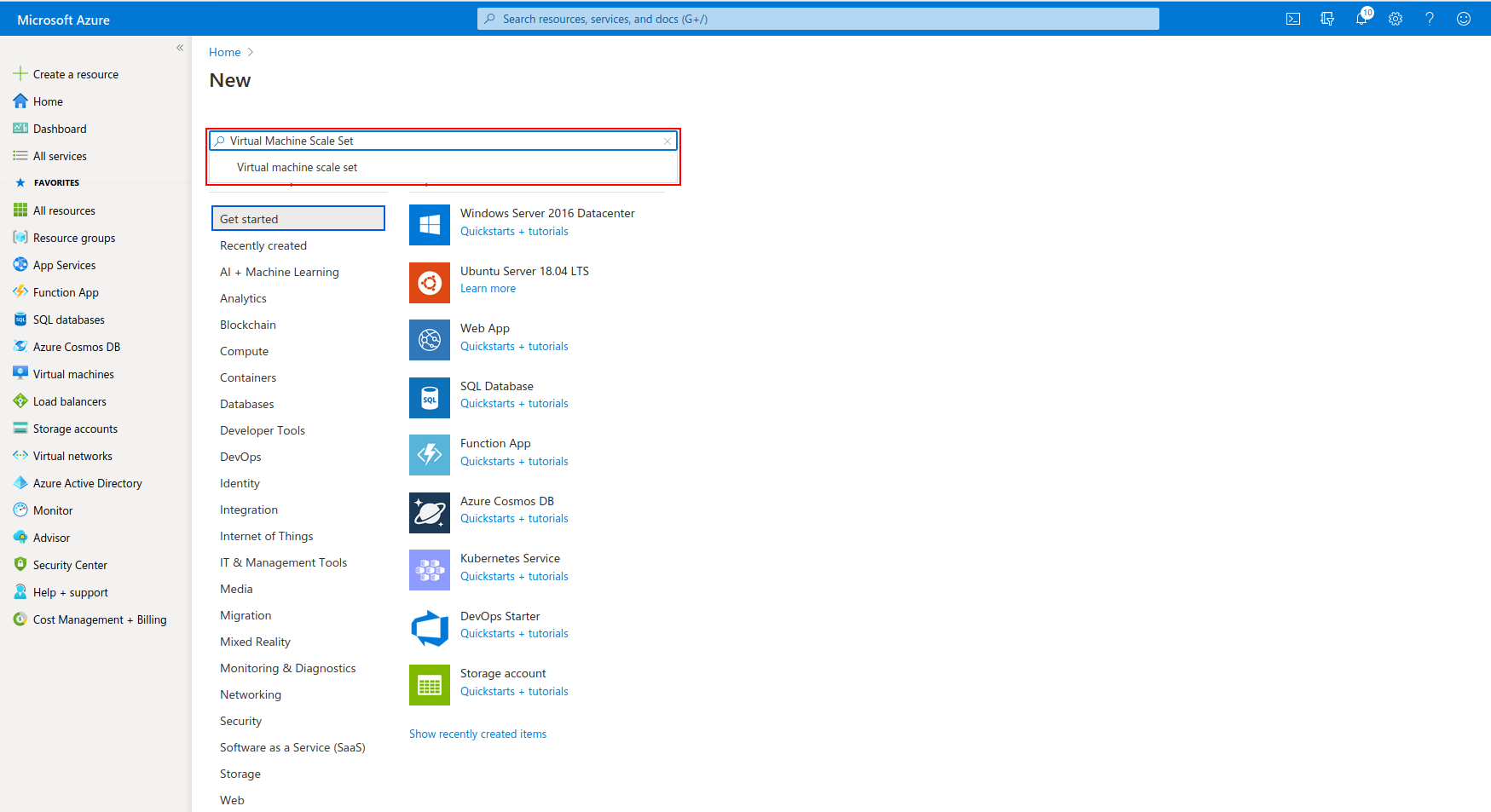Open the Directory + subscription filter icon

1327,19
